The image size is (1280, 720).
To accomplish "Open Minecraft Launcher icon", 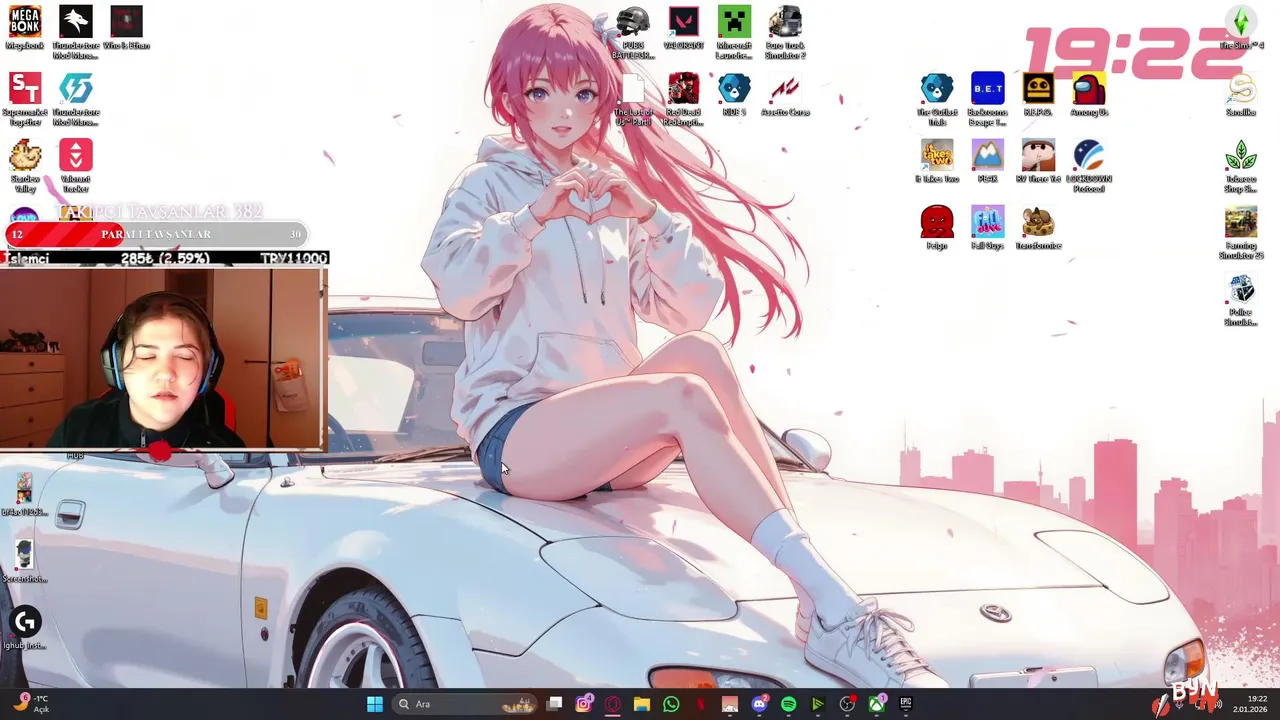I will (734, 22).
